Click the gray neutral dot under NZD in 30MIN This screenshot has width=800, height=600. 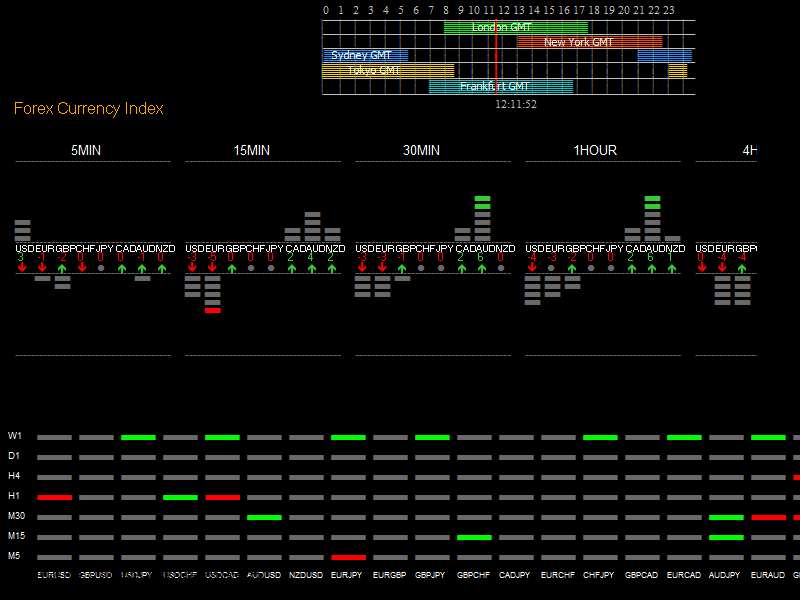click(x=501, y=268)
